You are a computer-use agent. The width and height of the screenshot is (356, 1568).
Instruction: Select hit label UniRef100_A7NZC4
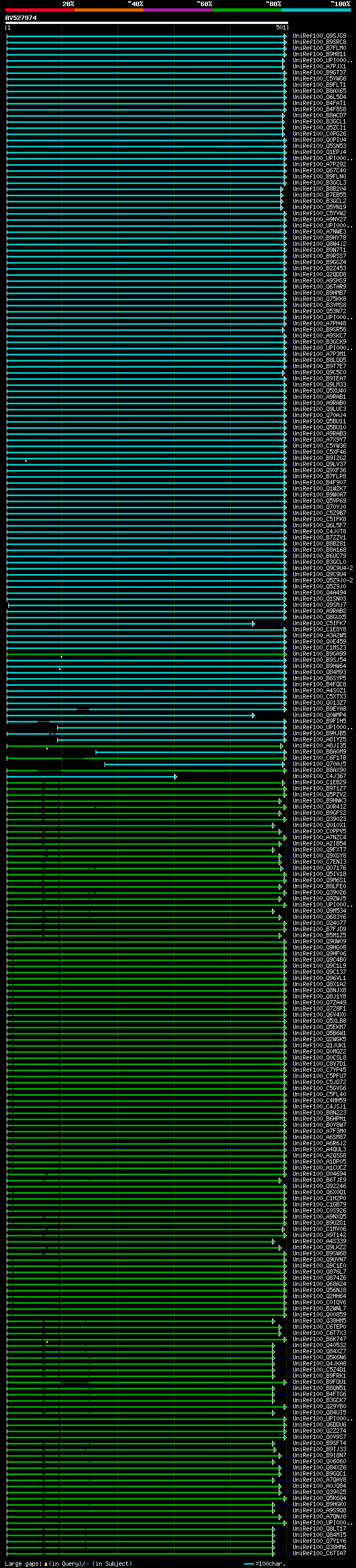[319, 838]
